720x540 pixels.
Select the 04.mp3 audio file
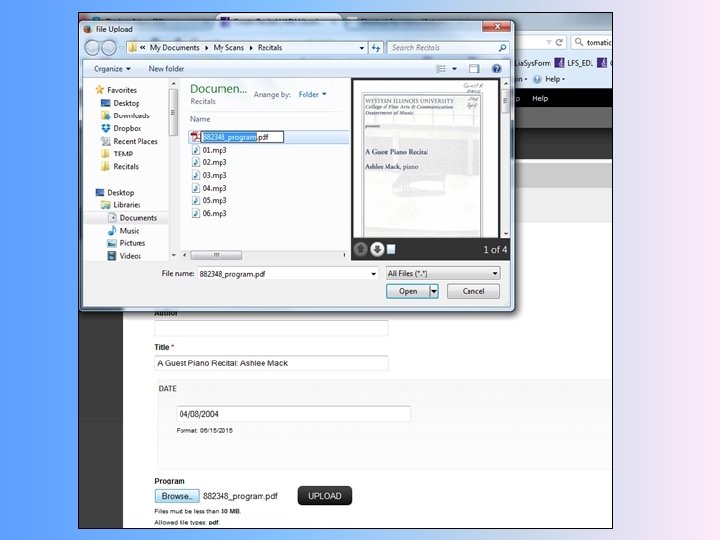[x=209, y=188]
